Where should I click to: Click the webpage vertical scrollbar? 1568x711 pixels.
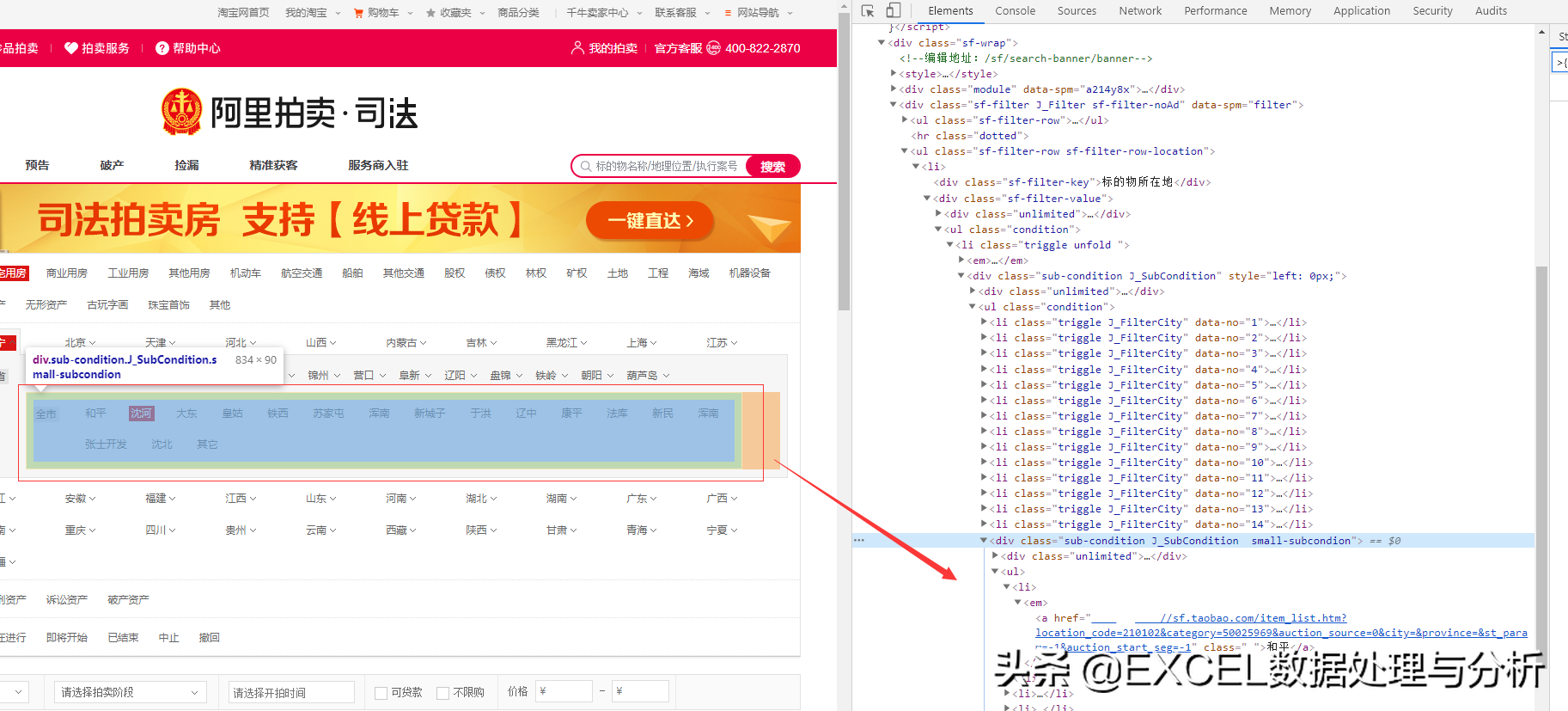coord(844,163)
